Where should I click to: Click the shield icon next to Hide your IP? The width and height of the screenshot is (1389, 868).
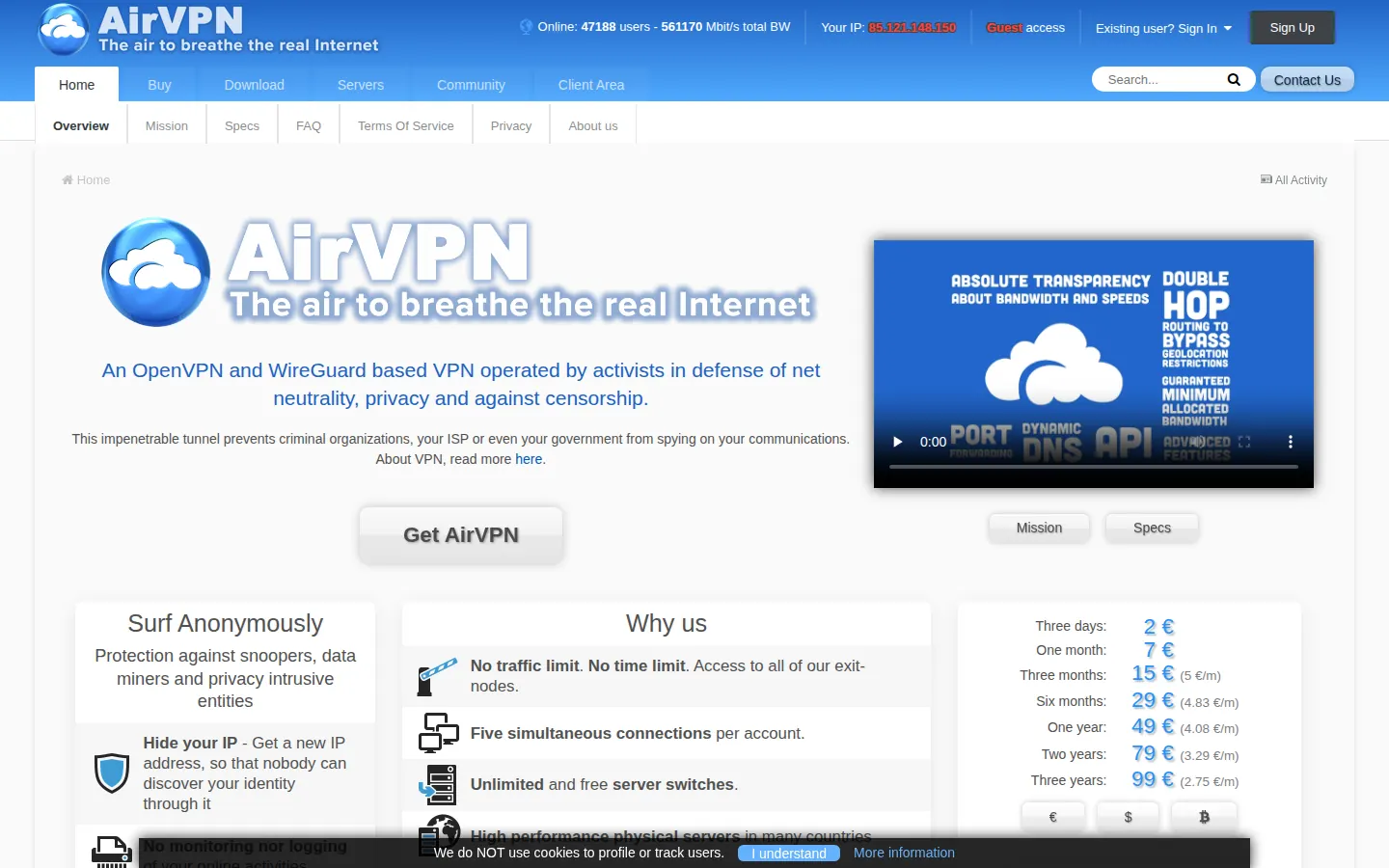(112, 773)
